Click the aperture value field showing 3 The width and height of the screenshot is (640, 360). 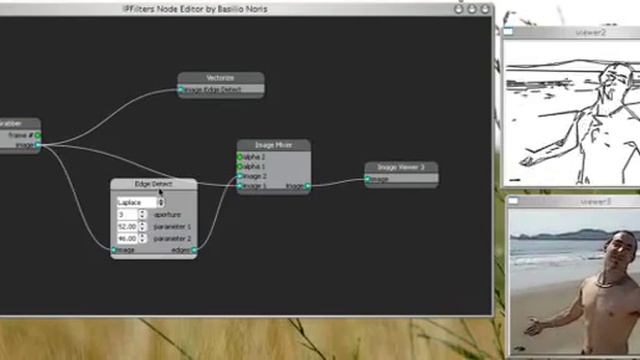[x=127, y=214]
